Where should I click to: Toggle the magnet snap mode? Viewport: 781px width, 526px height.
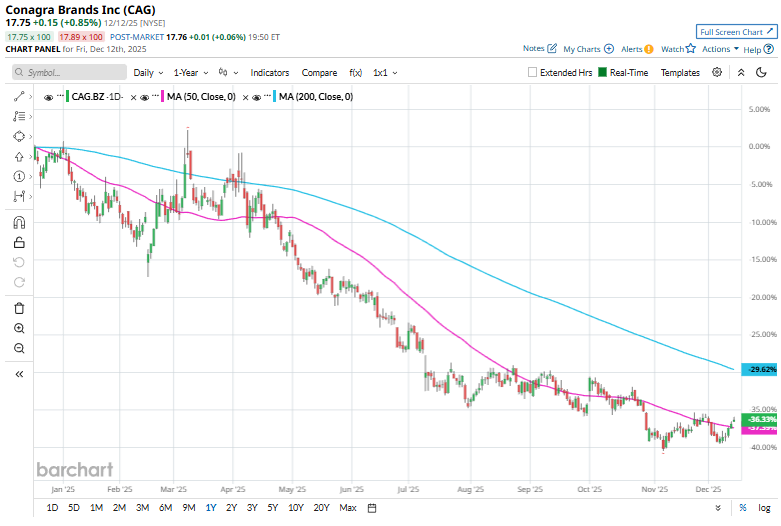19,222
